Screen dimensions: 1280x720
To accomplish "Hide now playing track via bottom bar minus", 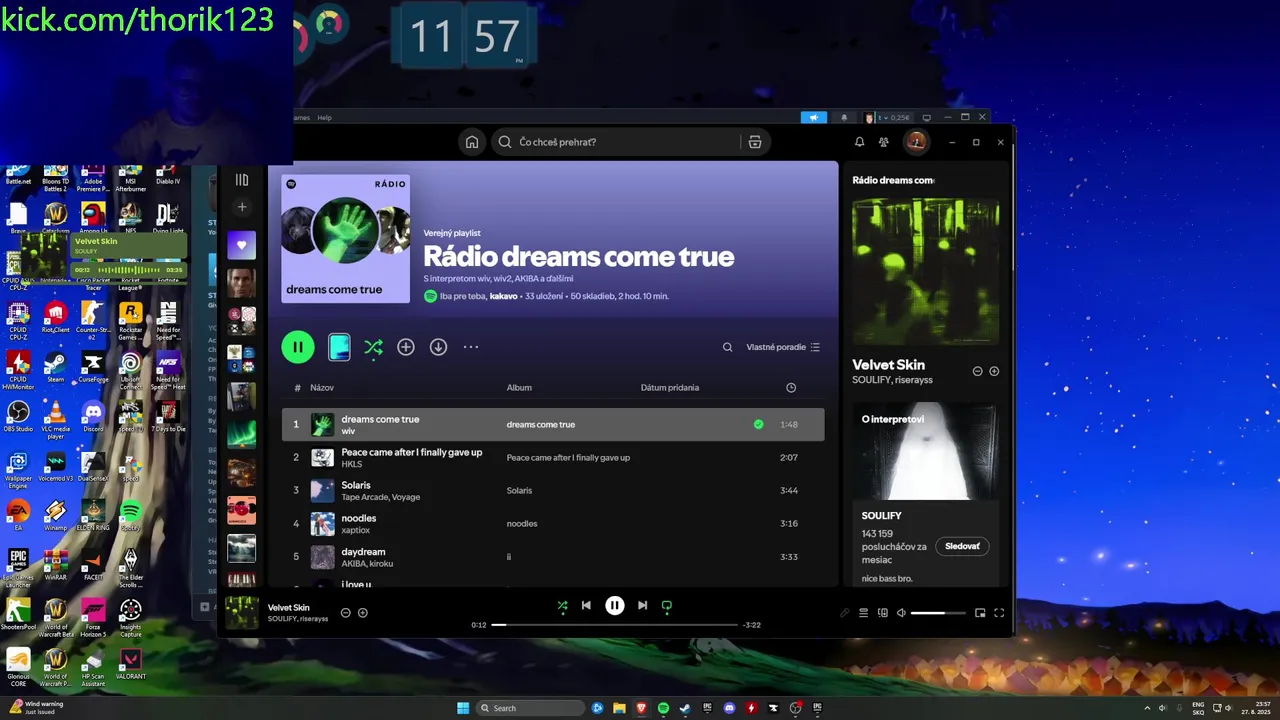I will coord(346,613).
